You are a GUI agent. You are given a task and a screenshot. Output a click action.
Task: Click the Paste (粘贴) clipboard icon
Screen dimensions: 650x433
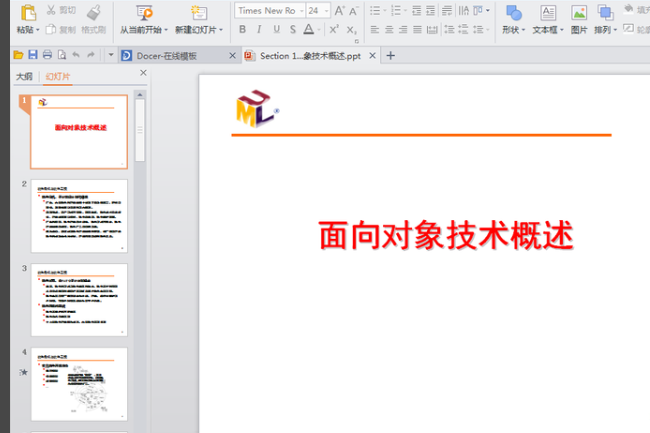[28, 13]
